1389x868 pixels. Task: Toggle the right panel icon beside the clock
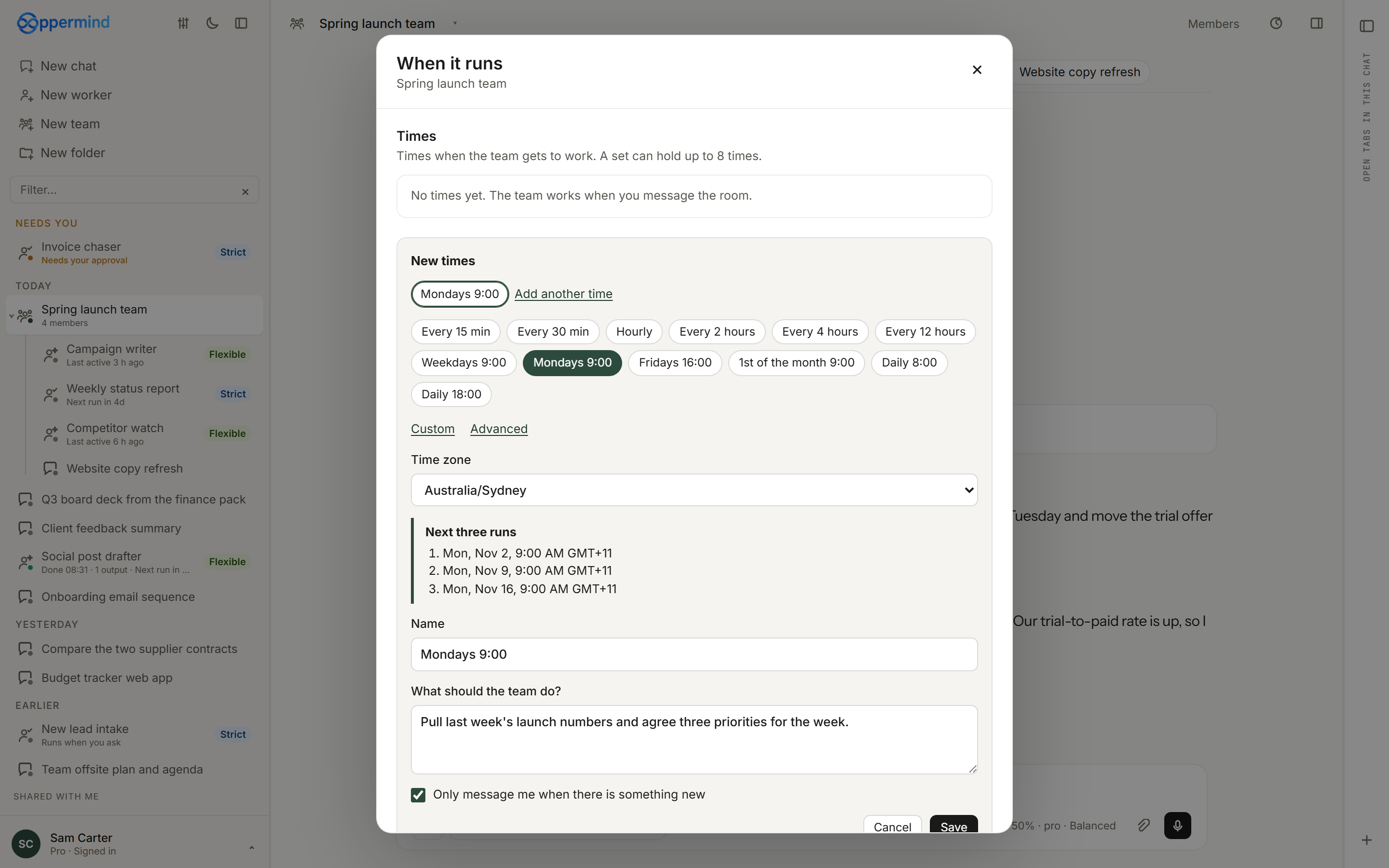click(x=1317, y=23)
